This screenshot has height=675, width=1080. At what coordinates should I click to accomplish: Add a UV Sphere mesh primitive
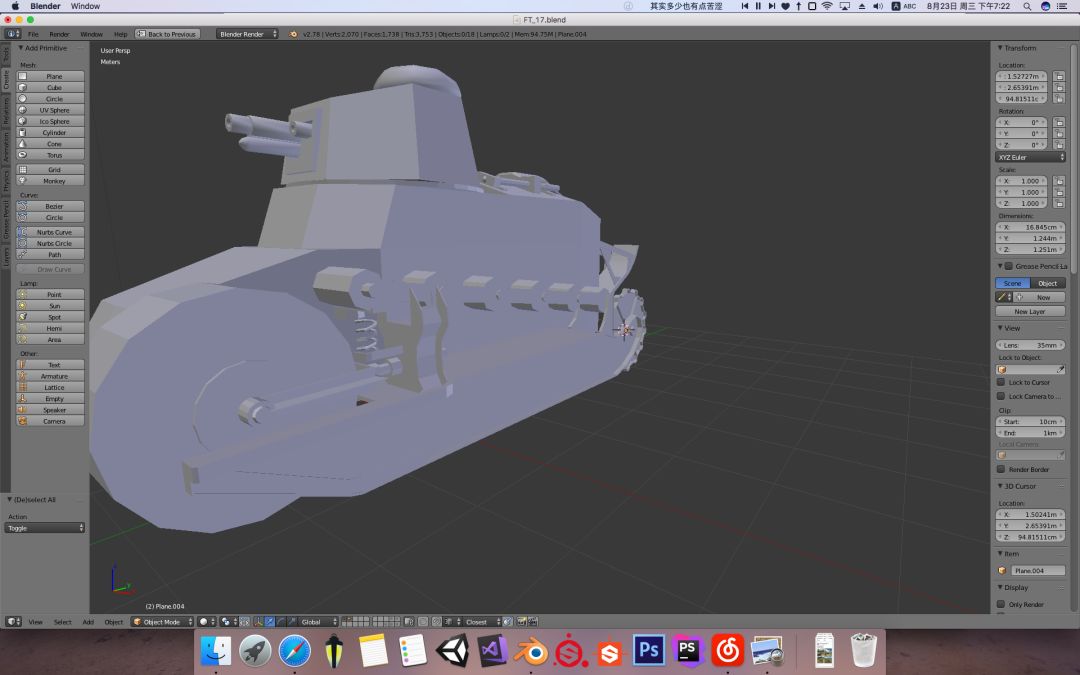tap(54, 110)
